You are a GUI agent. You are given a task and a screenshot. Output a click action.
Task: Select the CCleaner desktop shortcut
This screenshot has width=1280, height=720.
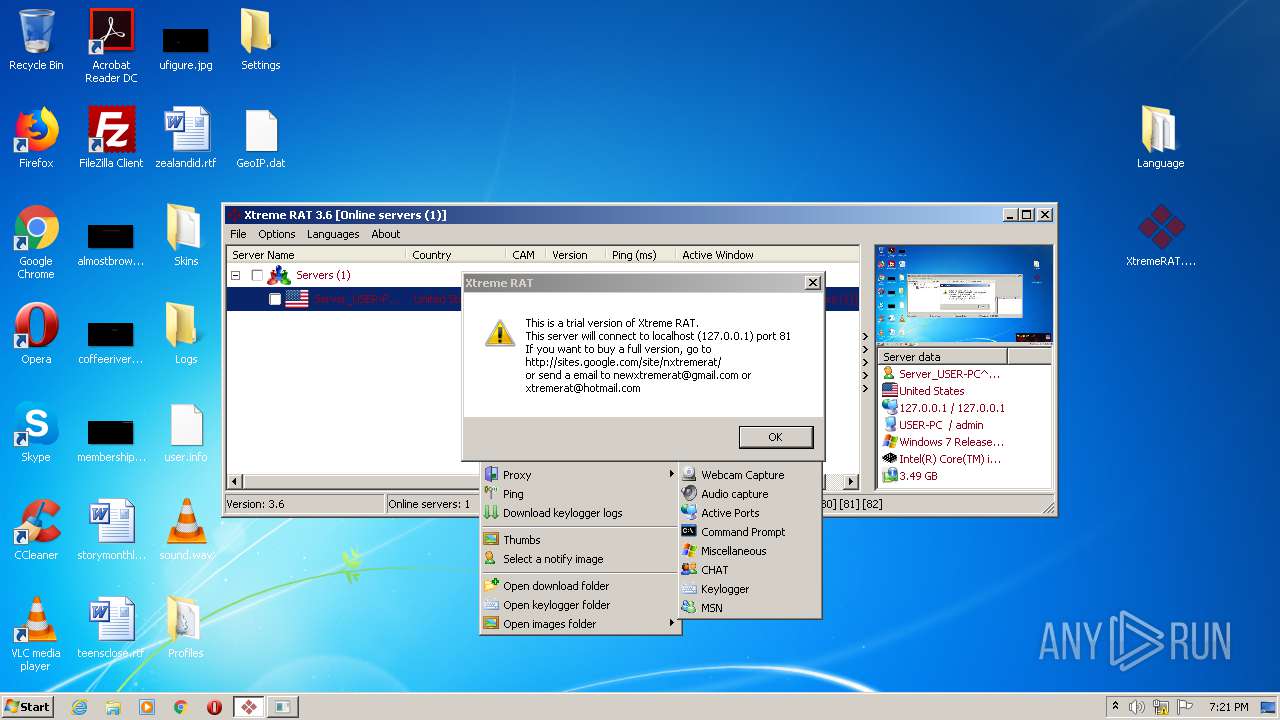pyautogui.click(x=36, y=530)
